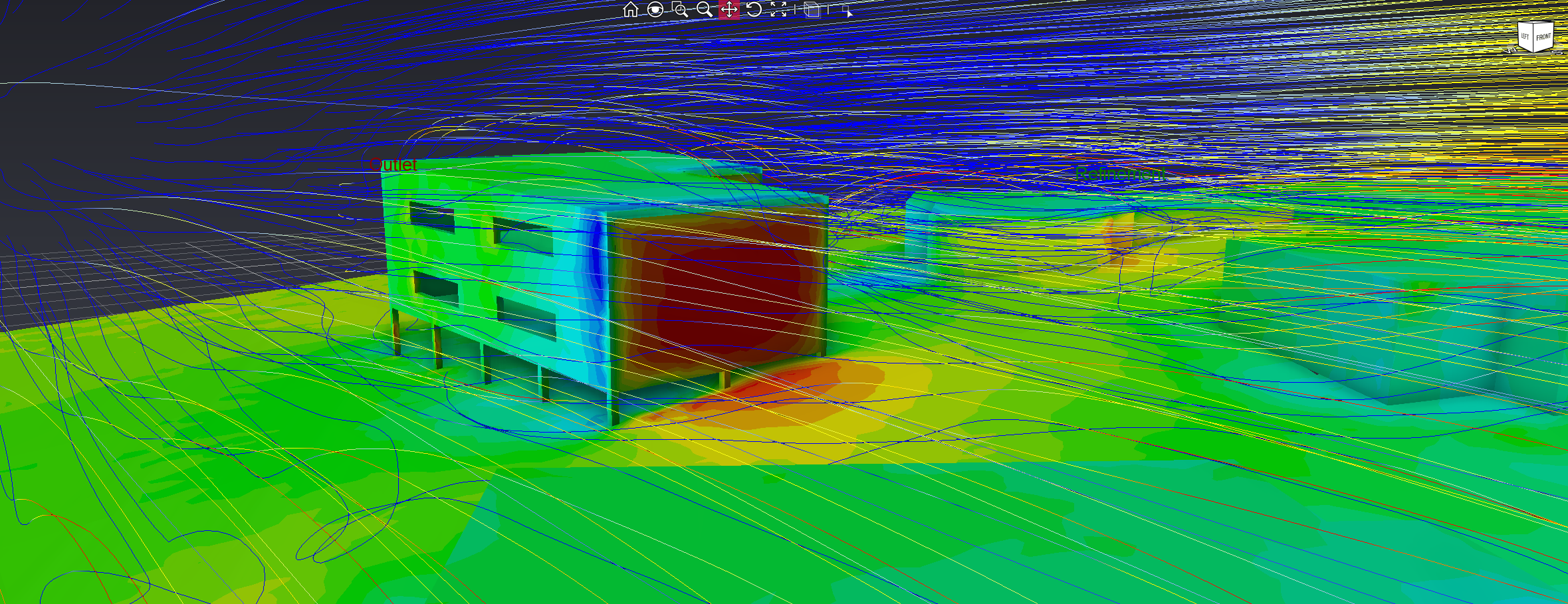Click the S compass marker under cube
Image resolution: width=1568 pixels, height=604 pixels.
click(1557, 52)
